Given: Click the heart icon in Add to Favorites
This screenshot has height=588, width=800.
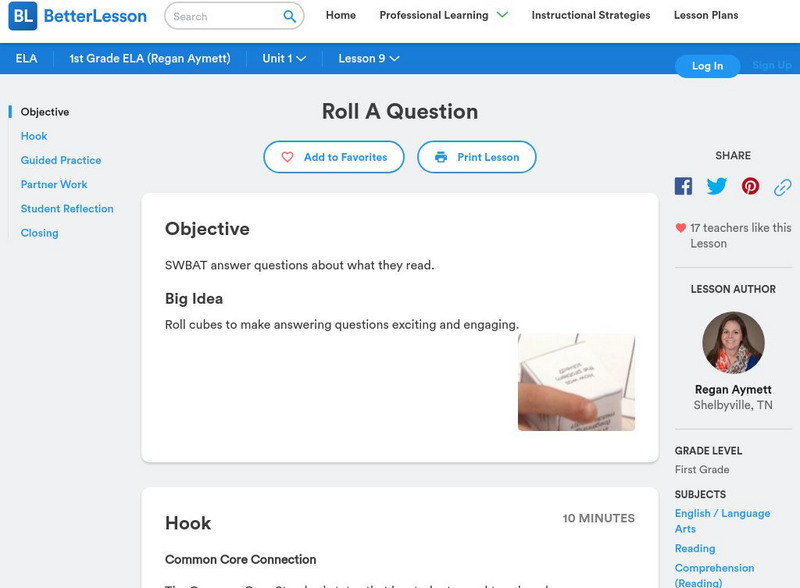Looking at the screenshot, I should tap(288, 157).
